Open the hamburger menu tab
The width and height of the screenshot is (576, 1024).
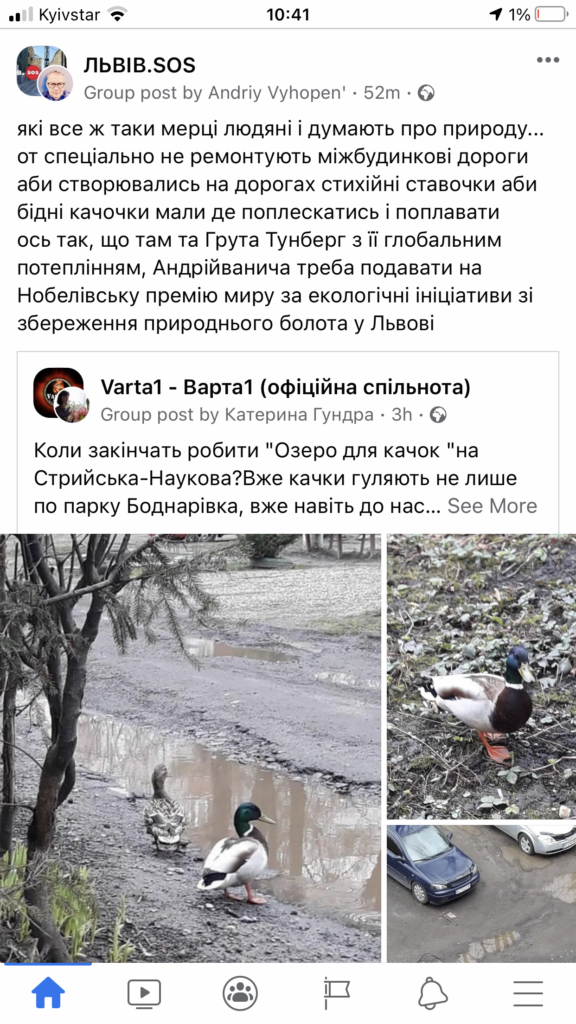tap(528, 993)
